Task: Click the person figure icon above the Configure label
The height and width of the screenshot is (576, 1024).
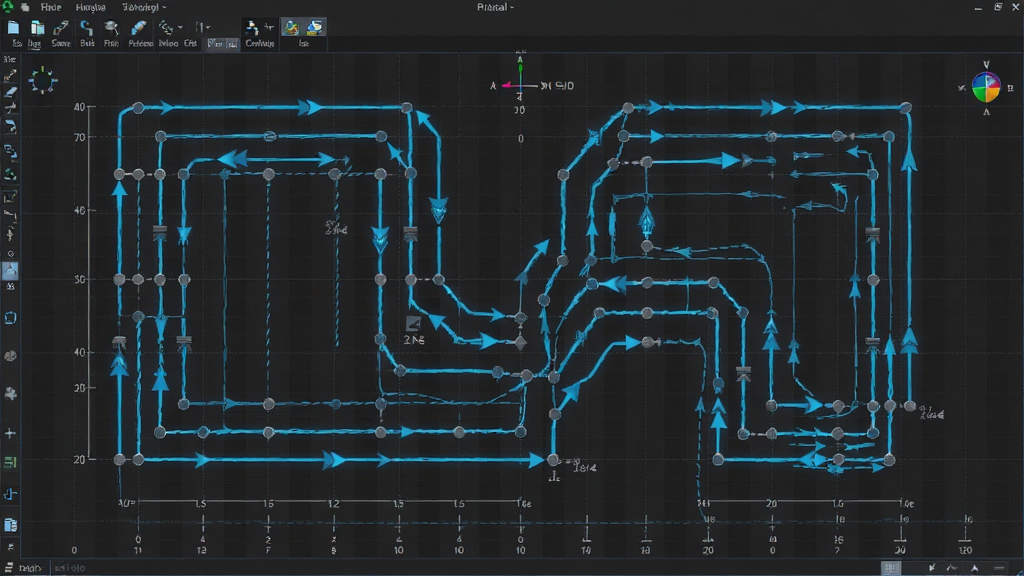Action: (x=251, y=27)
